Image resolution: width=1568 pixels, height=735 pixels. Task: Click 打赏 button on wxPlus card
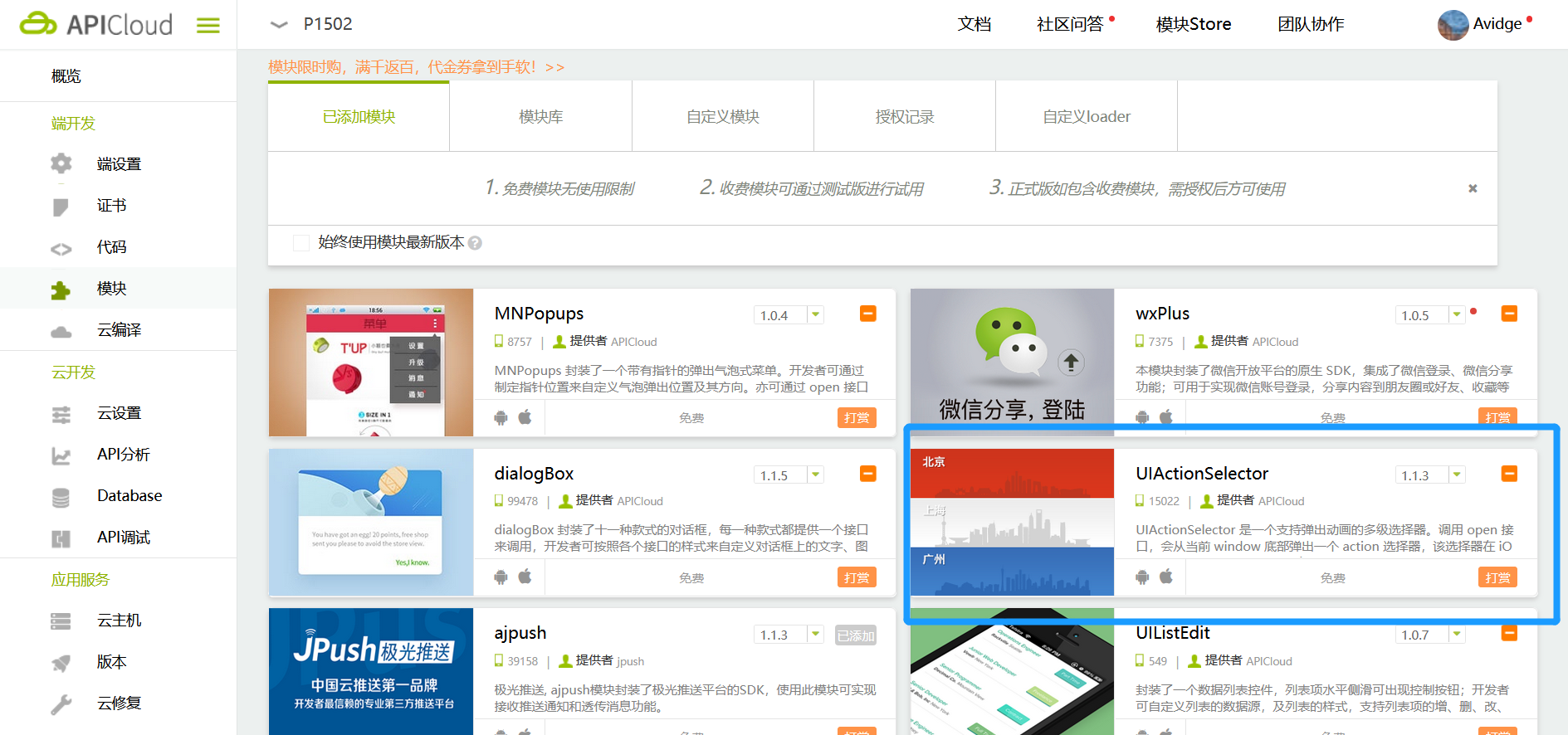tap(1497, 416)
